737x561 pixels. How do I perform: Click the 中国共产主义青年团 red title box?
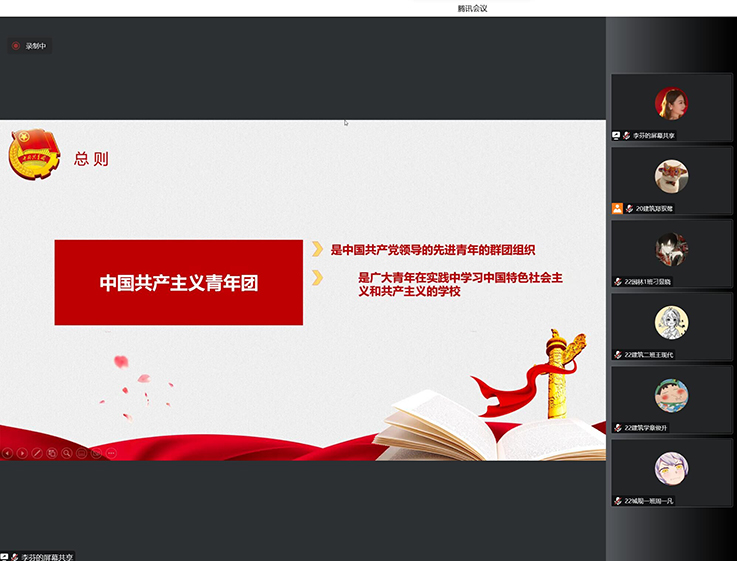point(178,282)
